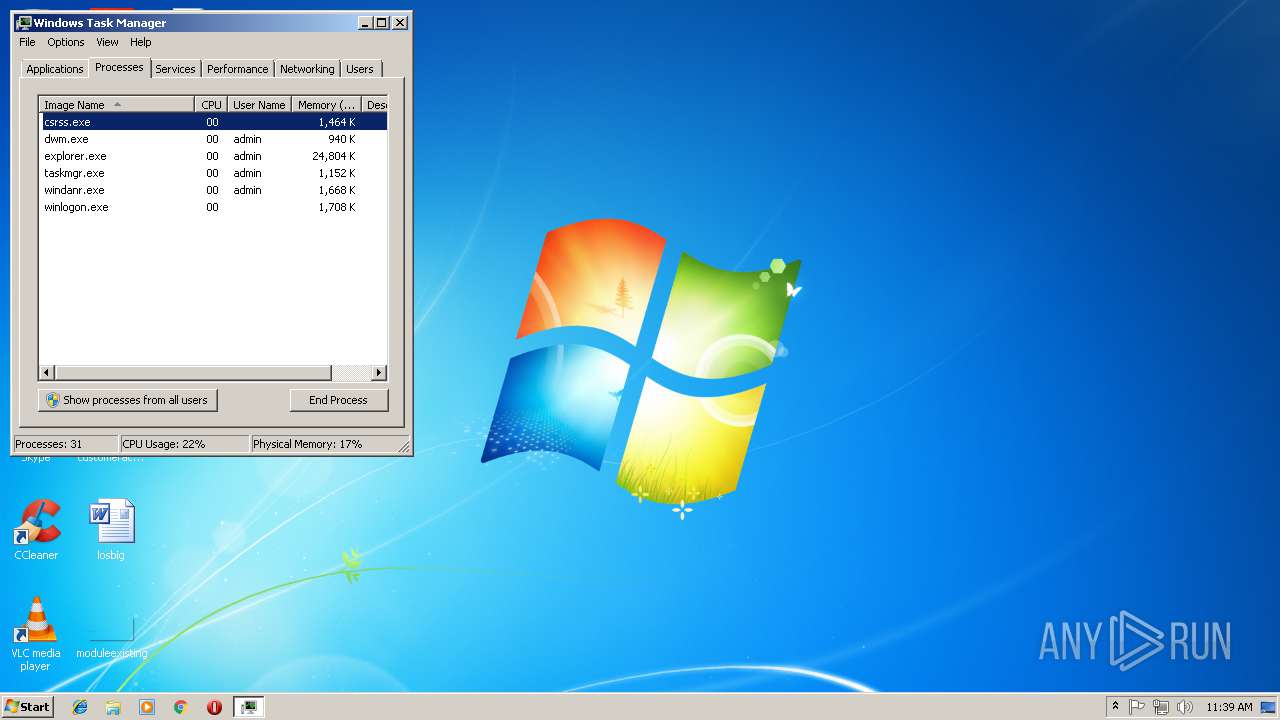Click the Show Desktop button

[x=1269, y=707]
